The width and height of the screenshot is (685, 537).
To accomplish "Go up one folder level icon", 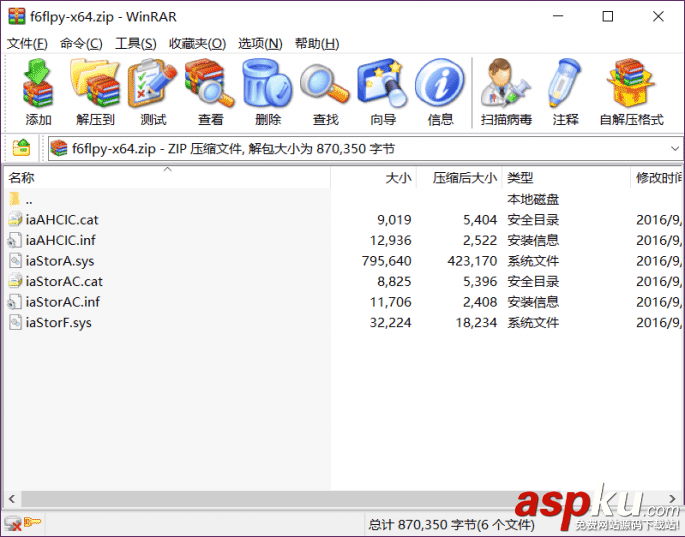I will click(21, 148).
